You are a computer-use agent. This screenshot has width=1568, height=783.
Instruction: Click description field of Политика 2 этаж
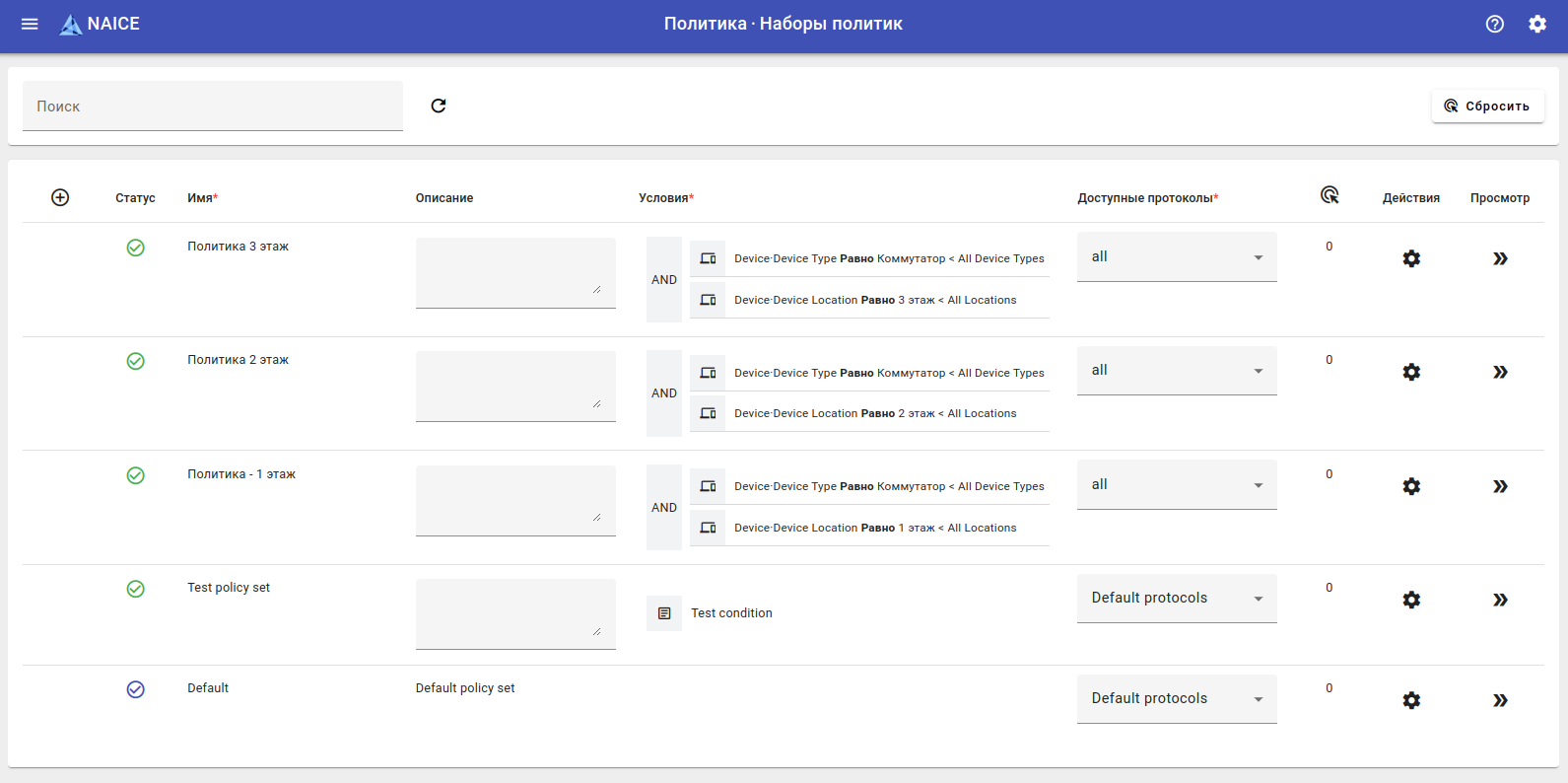[x=515, y=386]
